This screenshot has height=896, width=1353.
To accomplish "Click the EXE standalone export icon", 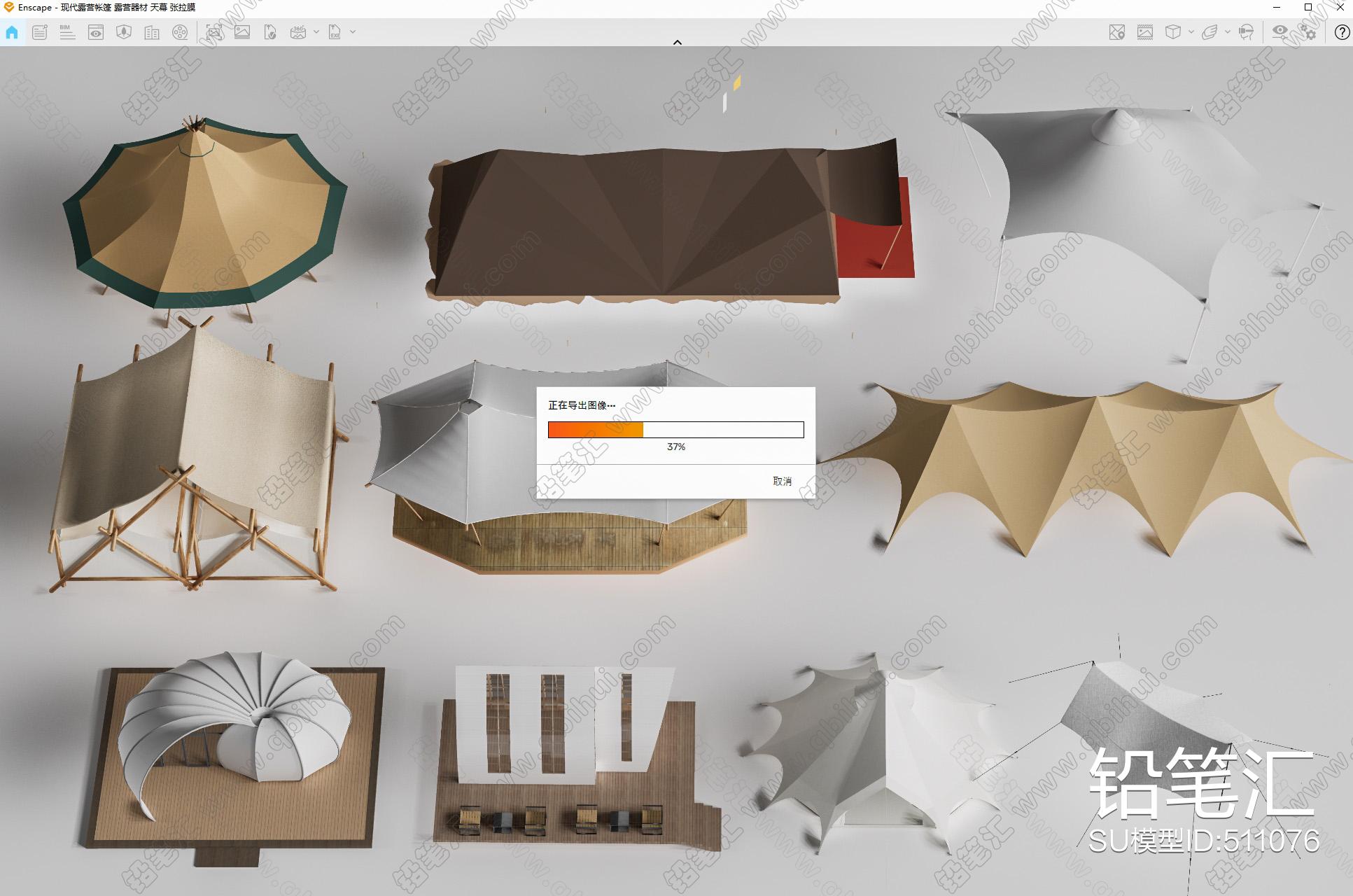I will coord(335,32).
